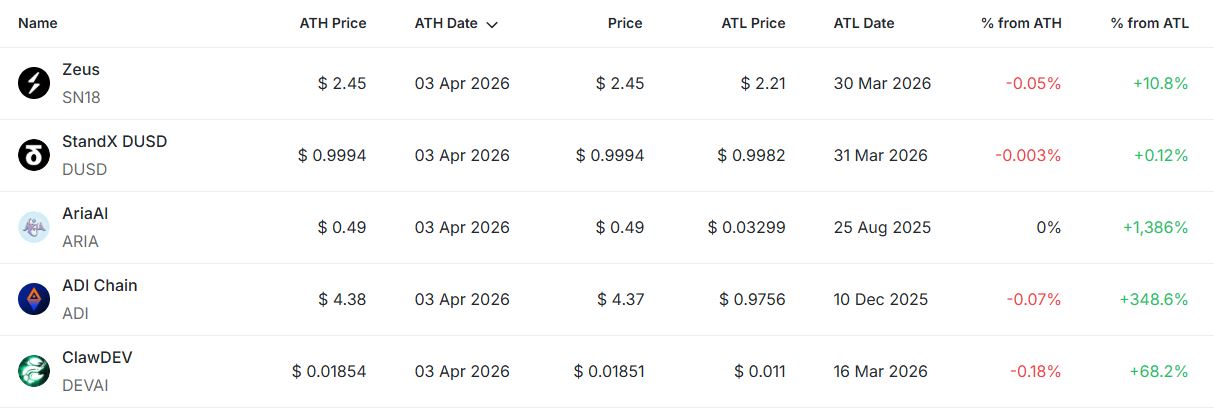The width and height of the screenshot is (1214, 409).
Task: Sort by ATL Date column header
Action: point(864,23)
